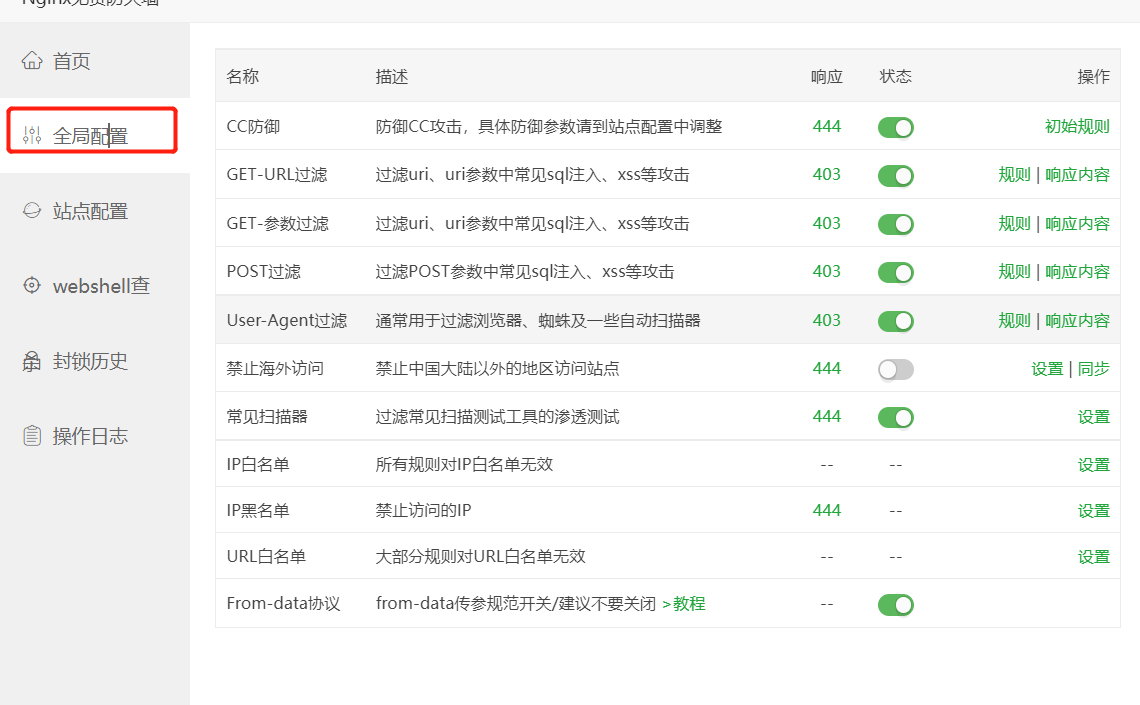Enable the 禁止海外访问 switch
The height and width of the screenshot is (705, 1140).
[x=896, y=369]
